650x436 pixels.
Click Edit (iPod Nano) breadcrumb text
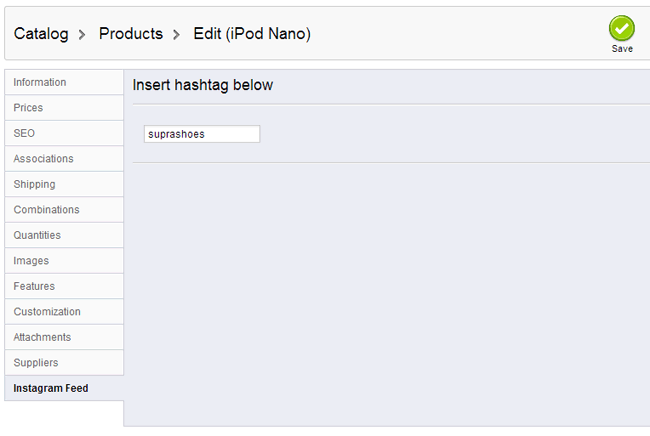[x=252, y=34]
